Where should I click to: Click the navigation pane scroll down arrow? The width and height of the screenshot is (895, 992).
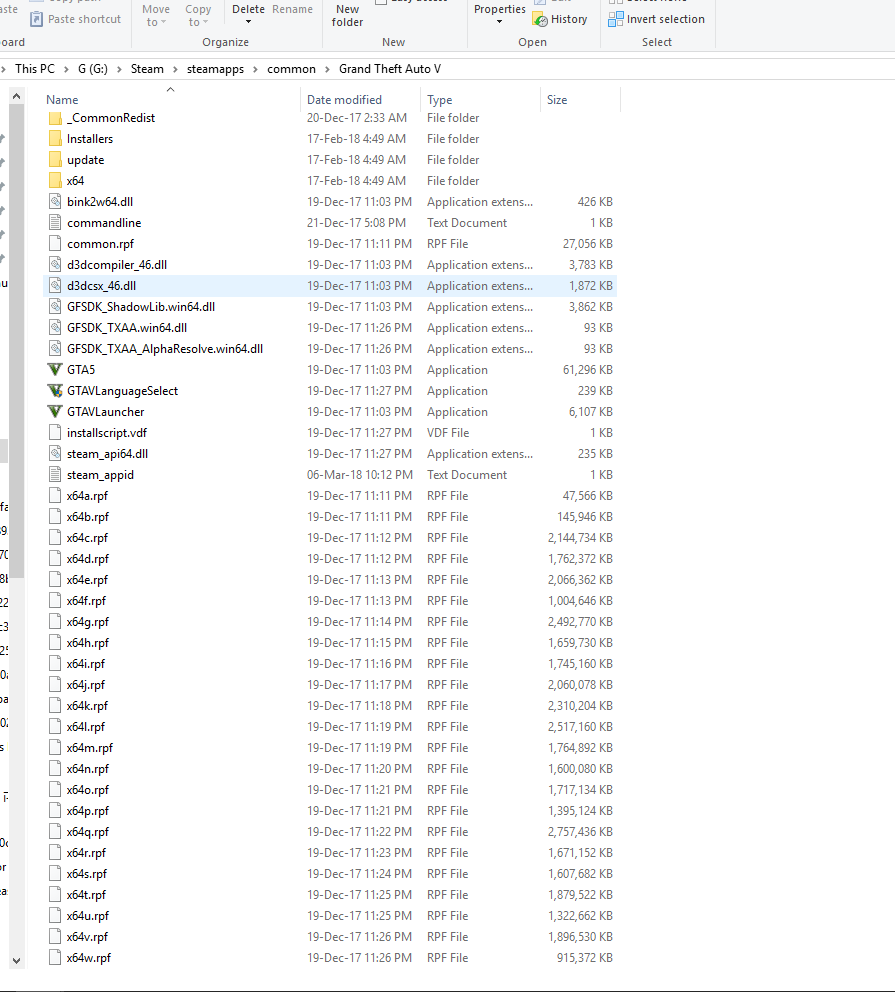(16, 960)
